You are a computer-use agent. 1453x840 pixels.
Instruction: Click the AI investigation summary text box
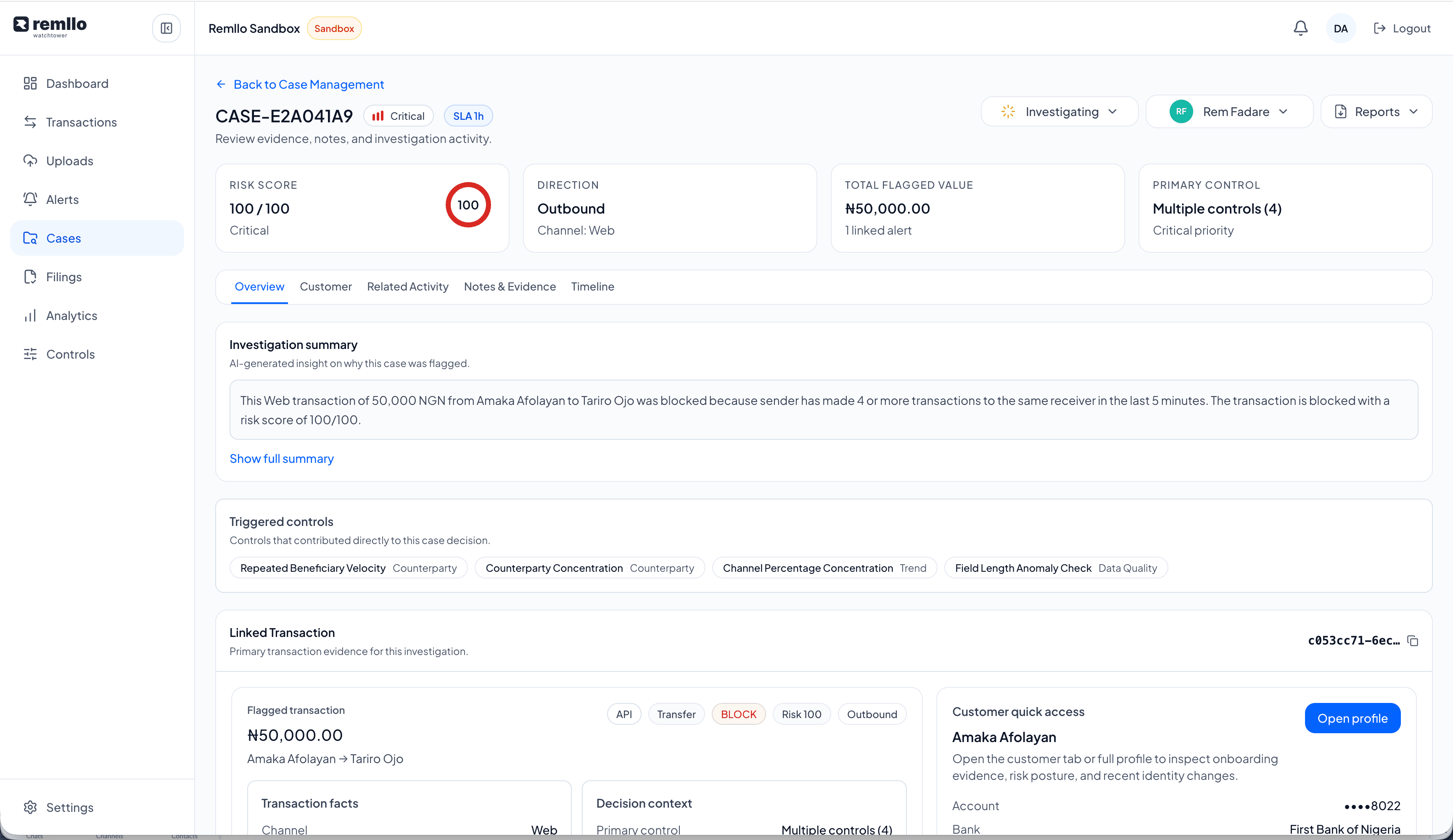(823, 409)
